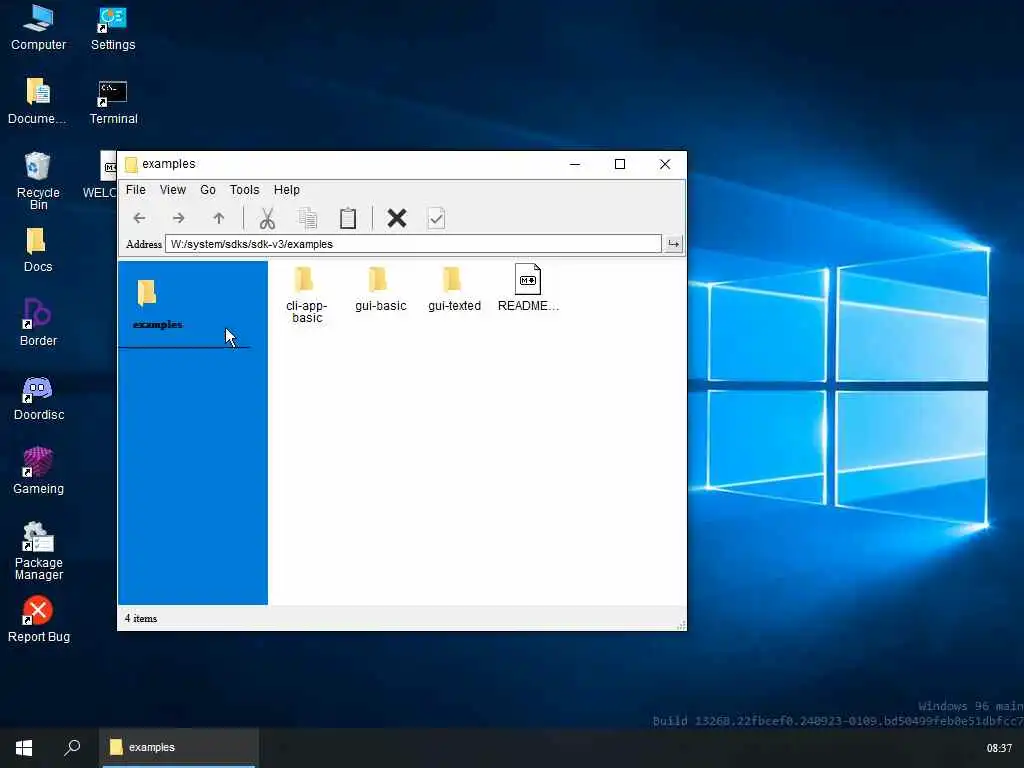Select the README markdown file
This screenshot has height=768, width=1024.
[x=528, y=289]
